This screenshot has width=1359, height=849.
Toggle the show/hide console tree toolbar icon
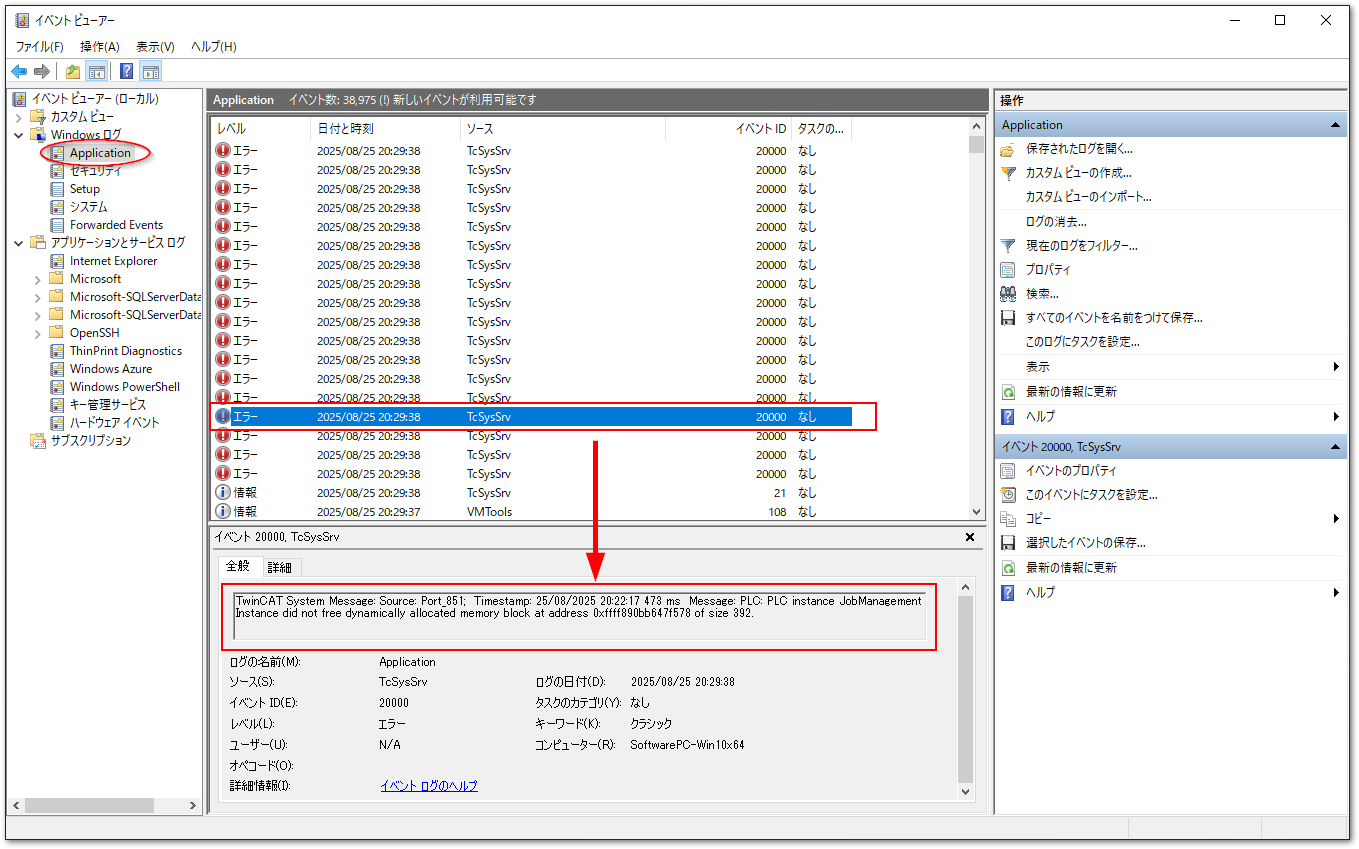97,71
